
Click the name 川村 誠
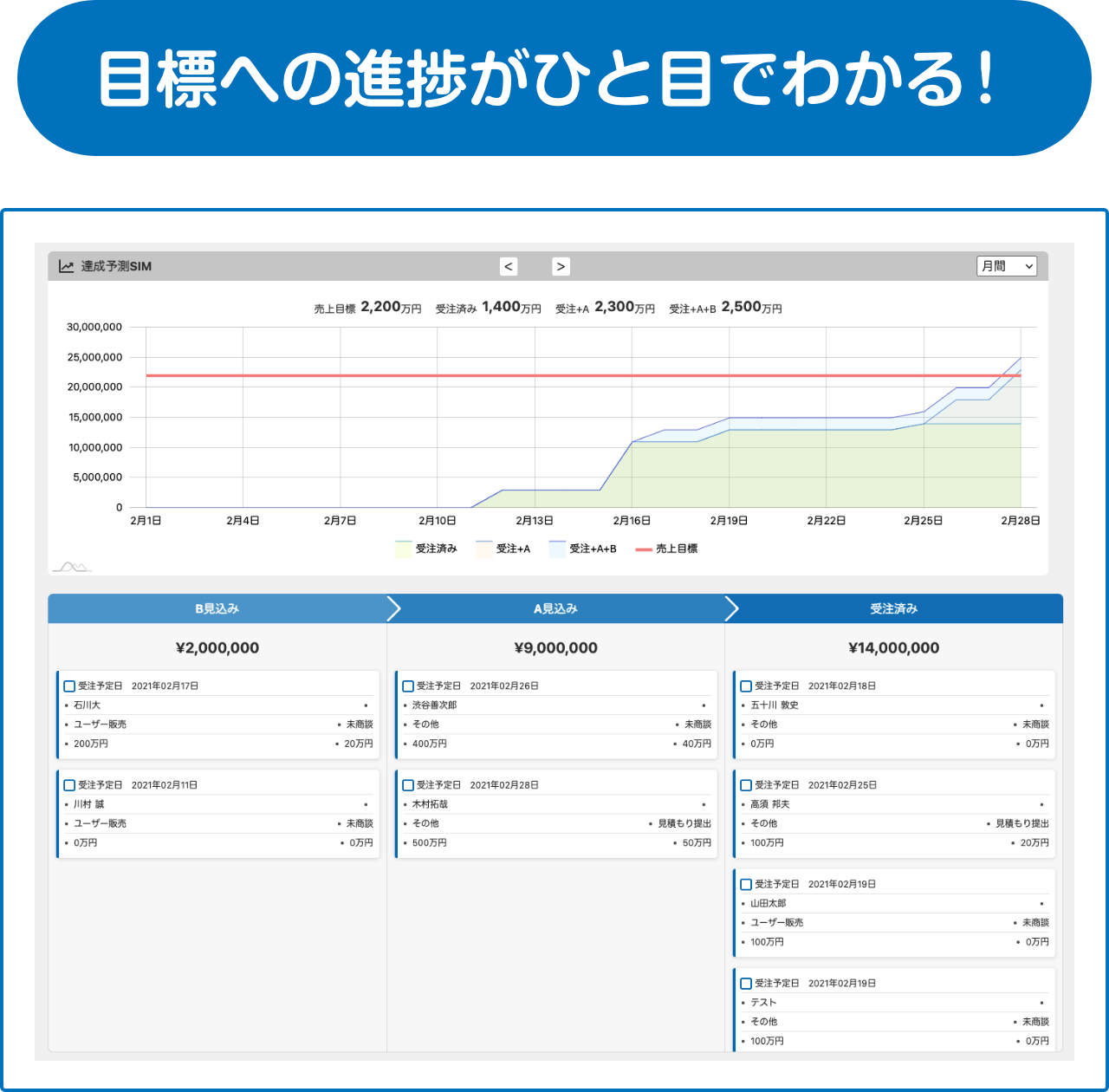(x=88, y=804)
